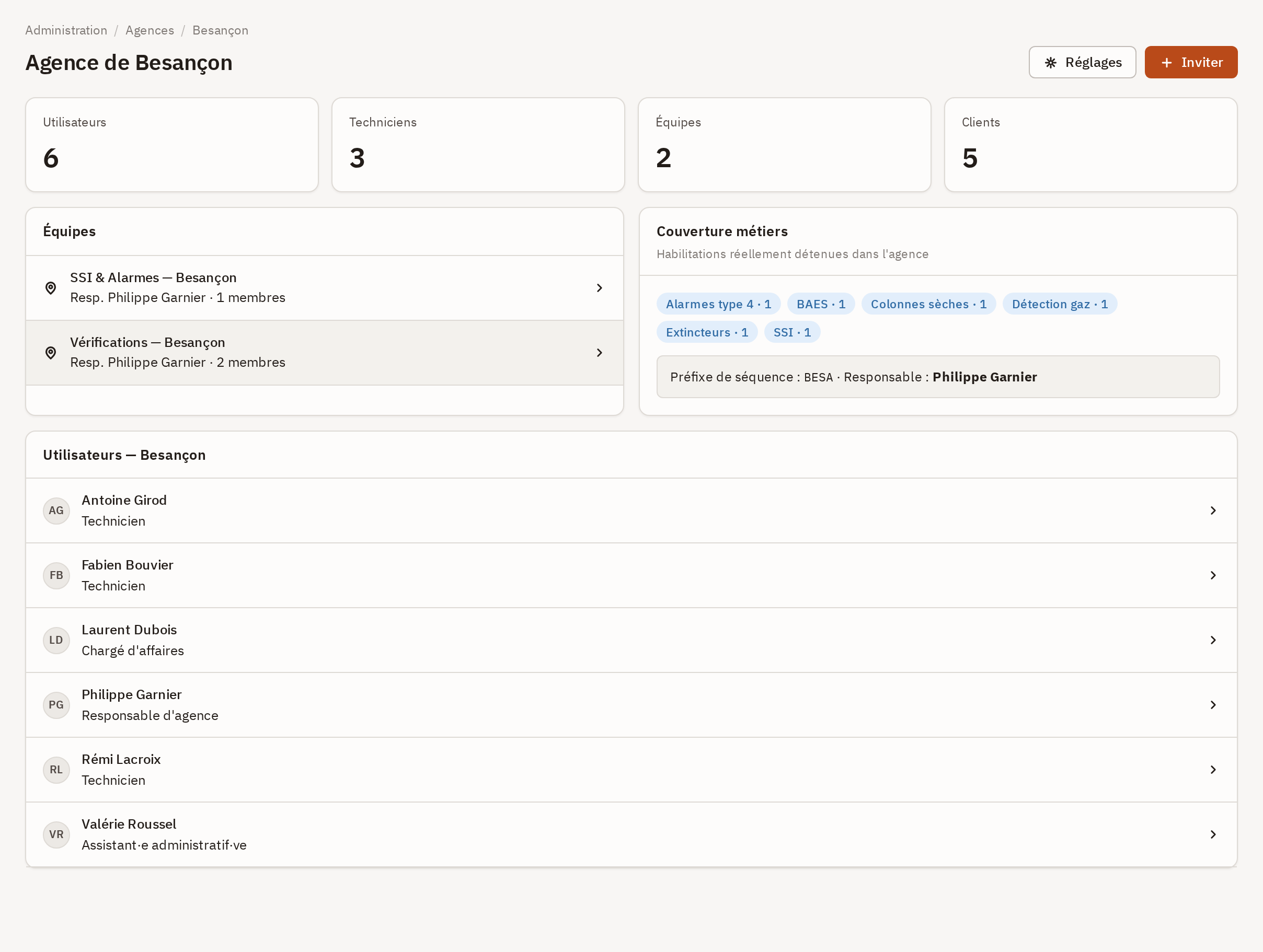
Task: Click the 'Agence de Besançon' page title
Action: coord(129,63)
